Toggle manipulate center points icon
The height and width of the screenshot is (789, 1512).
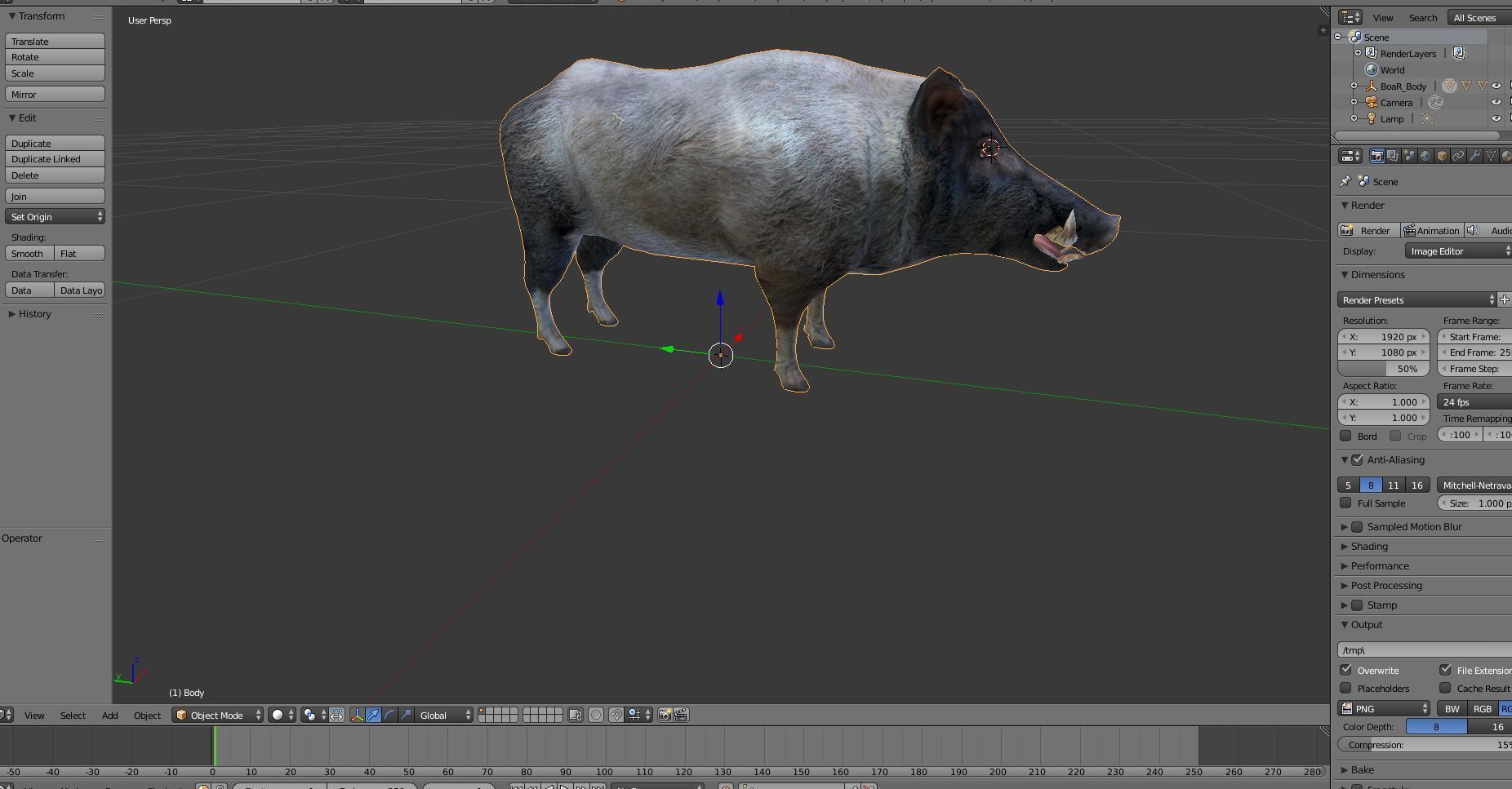(336, 715)
